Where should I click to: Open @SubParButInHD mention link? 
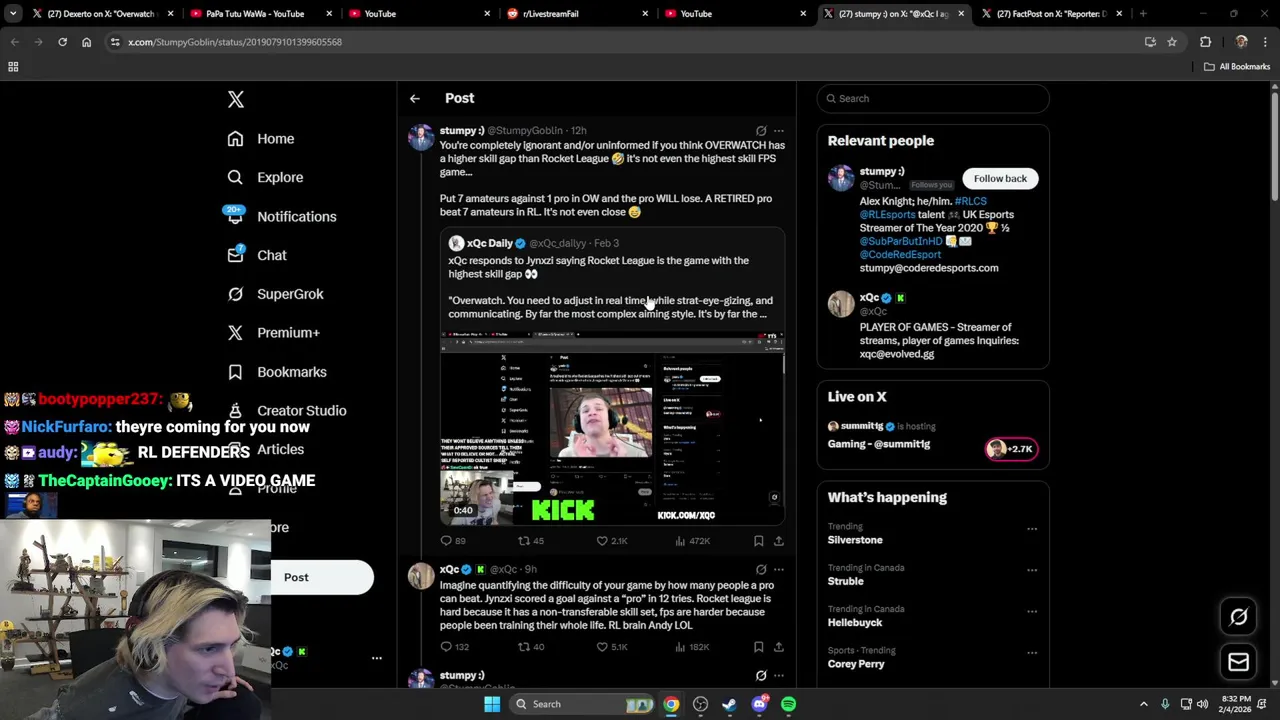pyautogui.click(x=901, y=241)
